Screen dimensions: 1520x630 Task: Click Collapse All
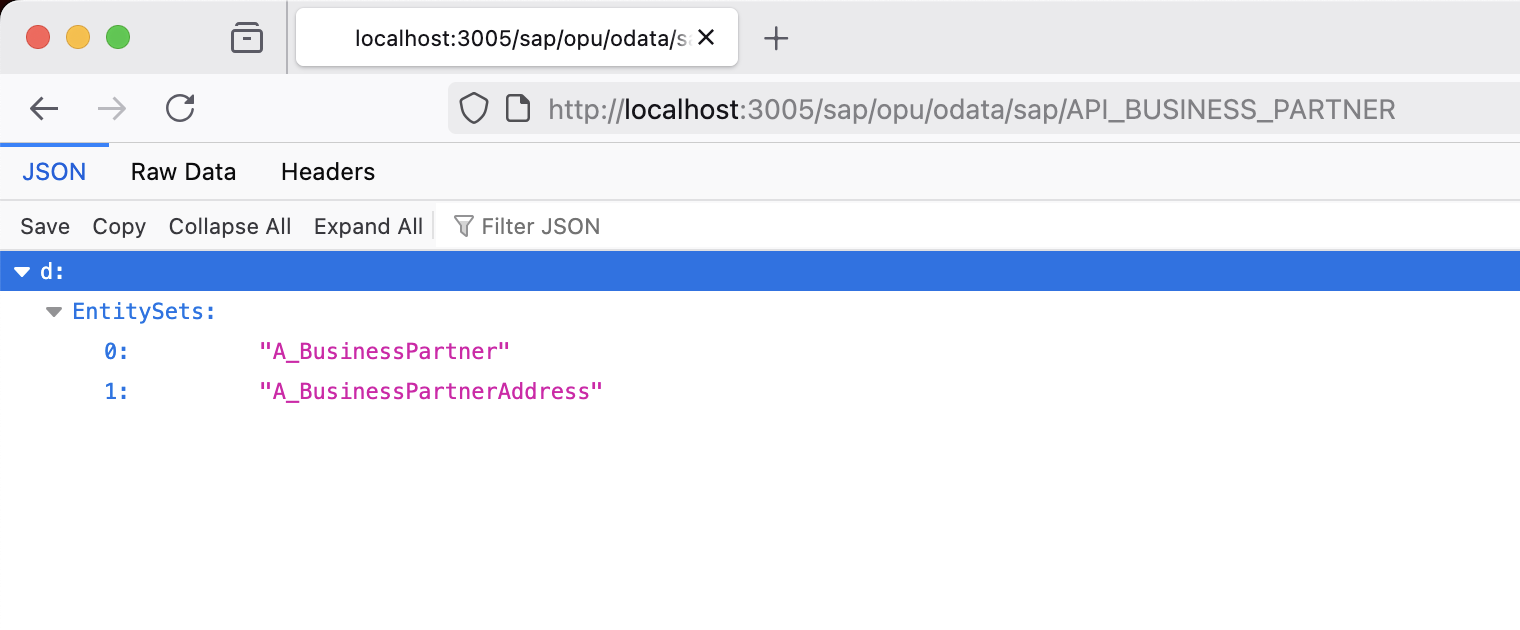click(230, 226)
